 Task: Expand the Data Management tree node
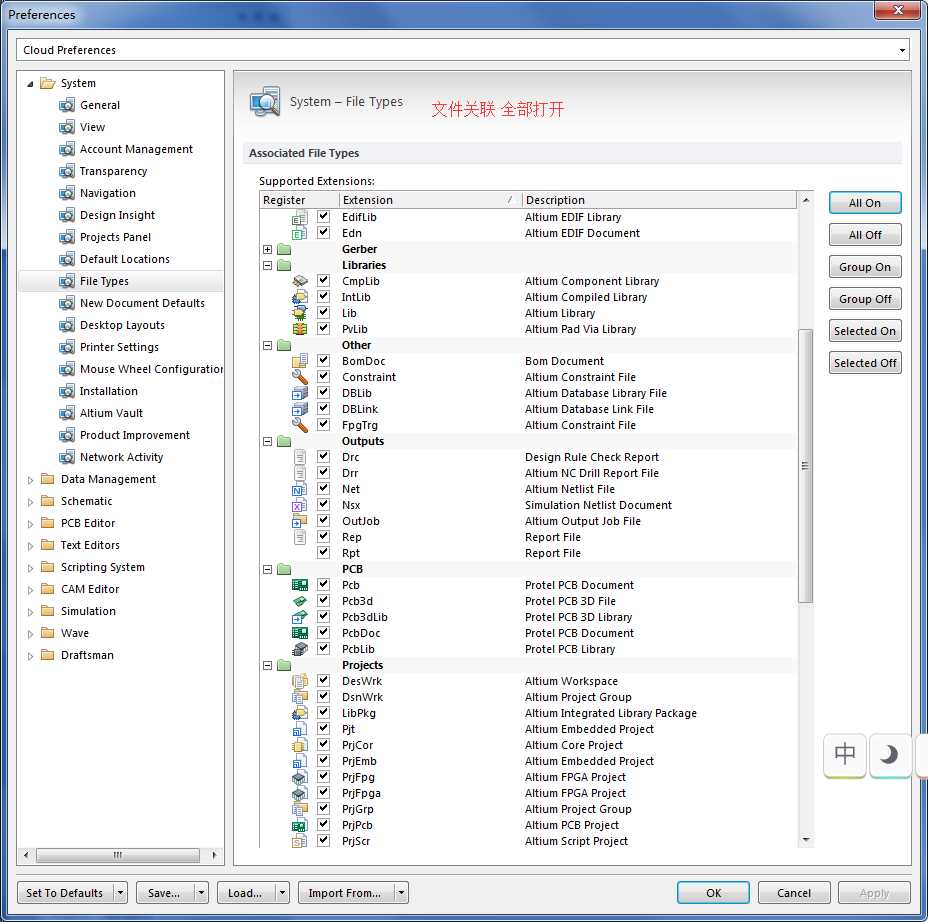click(30, 480)
